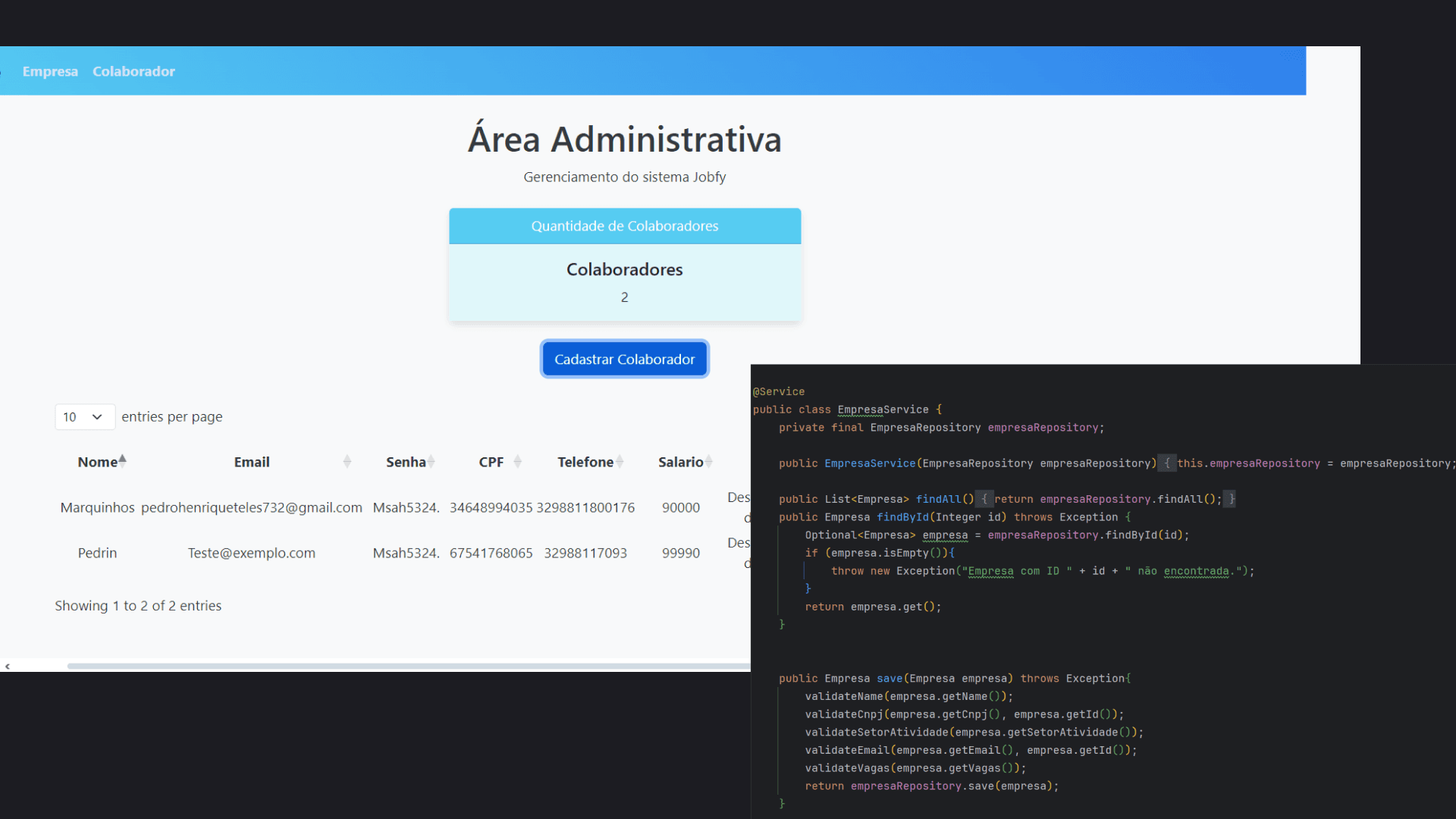This screenshot has height=819, width=1456.
Task: Go to the Colaborador navigation item
Action: (133, 71)
